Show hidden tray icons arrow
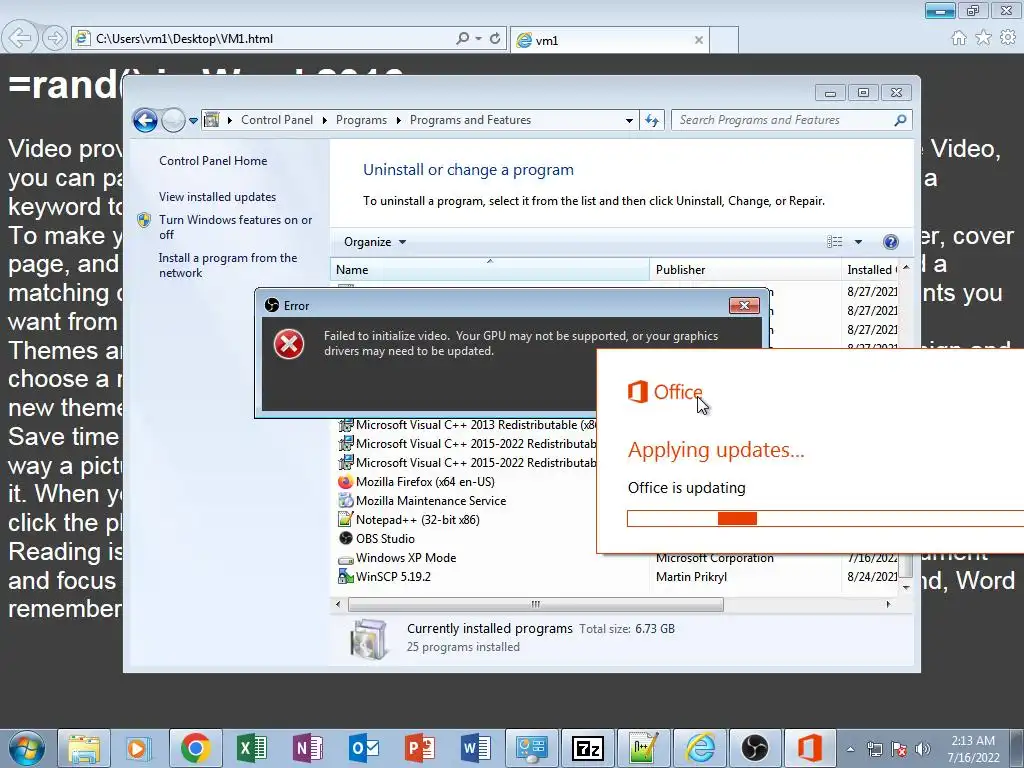Screen dimensions: 1024x768 point(850,749)
